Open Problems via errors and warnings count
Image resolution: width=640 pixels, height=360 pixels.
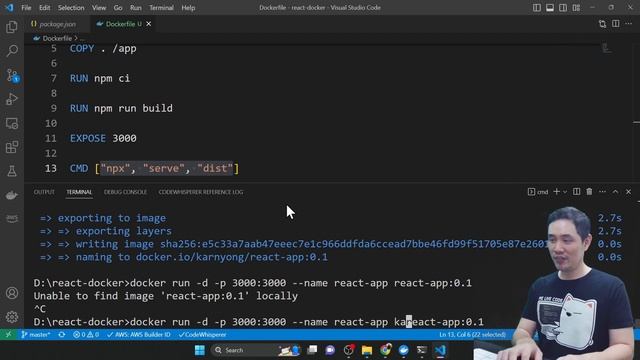pyautogui.click(x=86, y=335)
